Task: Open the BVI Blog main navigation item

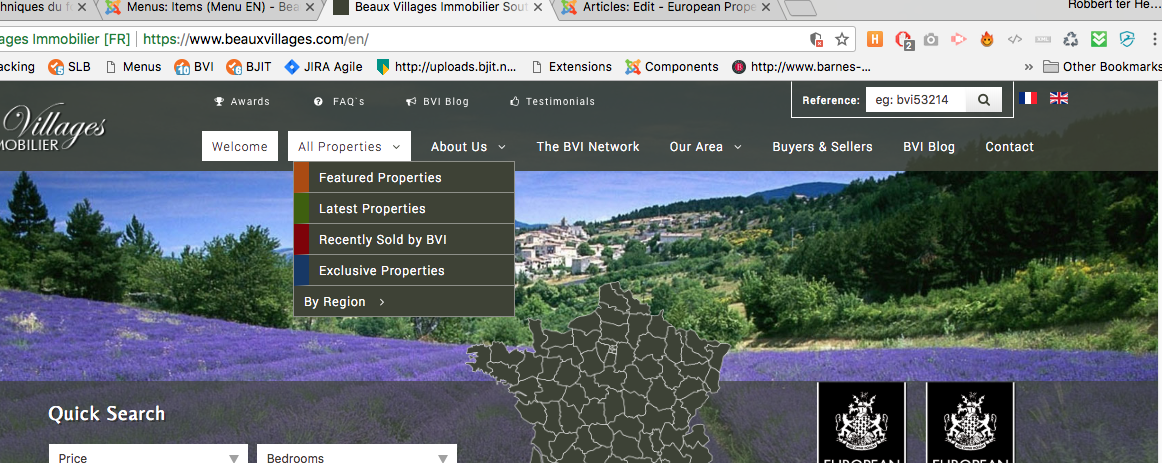Action: [929, 147]
